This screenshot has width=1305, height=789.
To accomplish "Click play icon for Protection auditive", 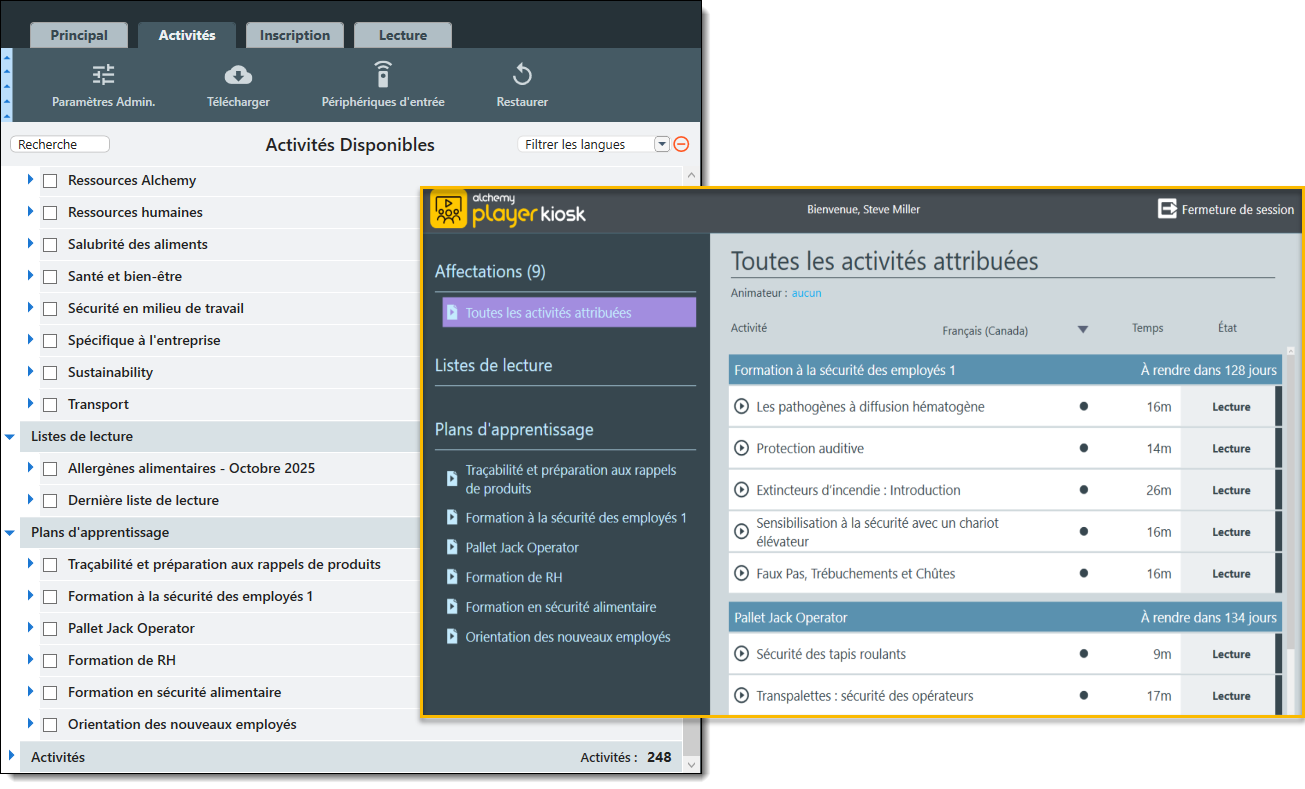I will tap(741, 449).
